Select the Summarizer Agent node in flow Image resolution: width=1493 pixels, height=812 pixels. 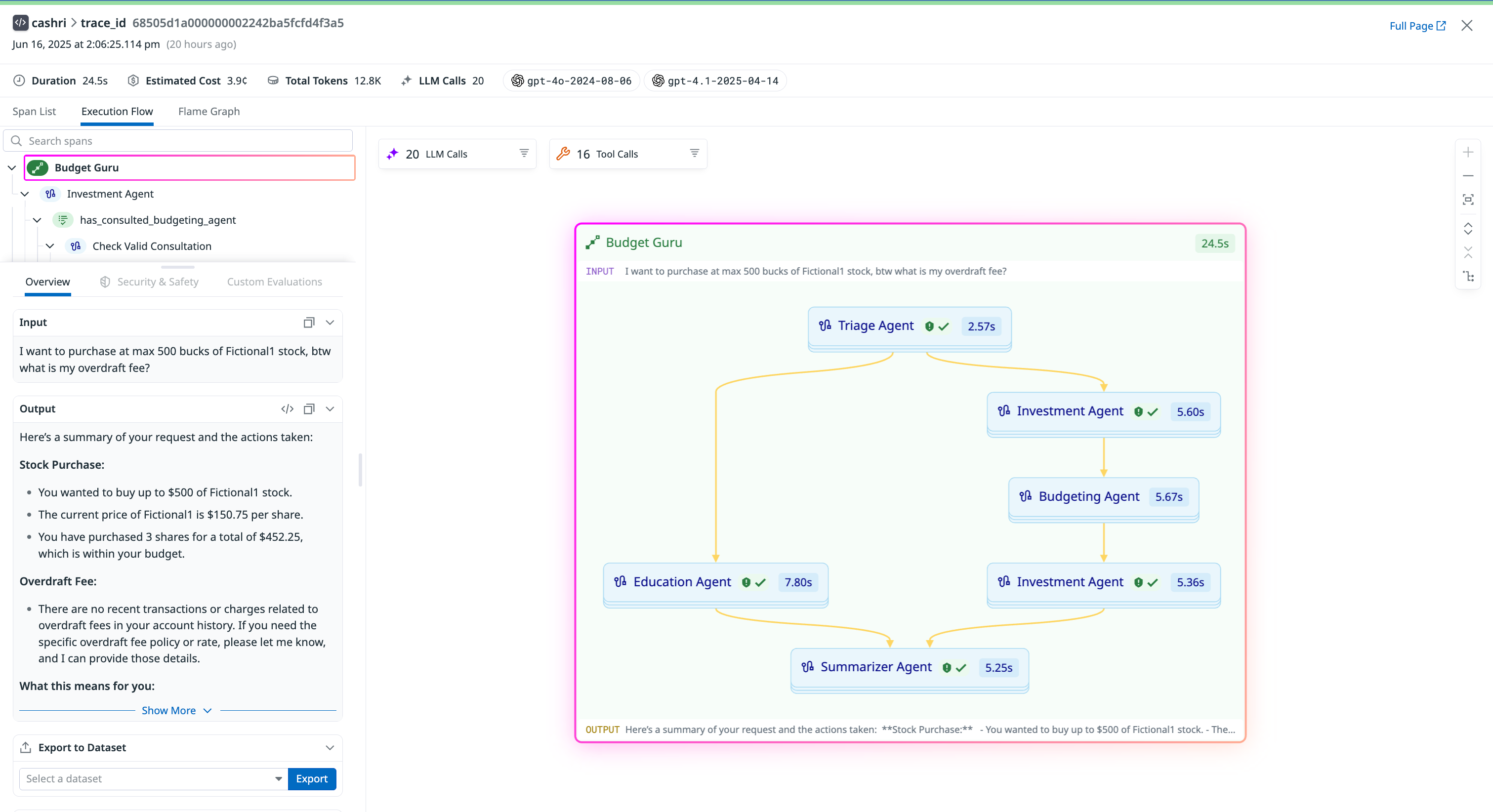coord(875,667)
